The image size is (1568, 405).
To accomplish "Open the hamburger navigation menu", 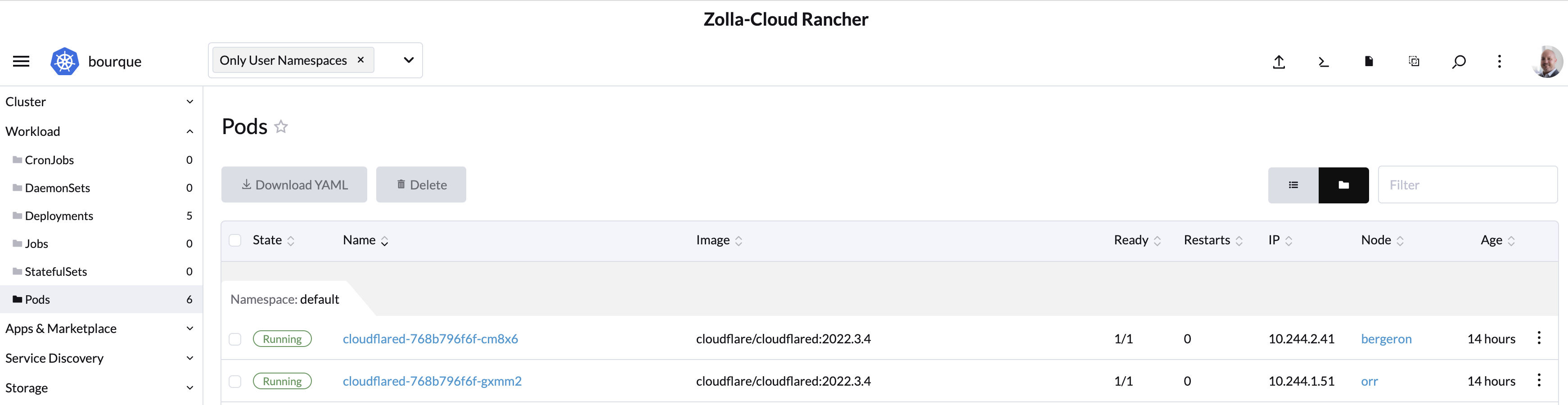I will click(x=21, y=61).
